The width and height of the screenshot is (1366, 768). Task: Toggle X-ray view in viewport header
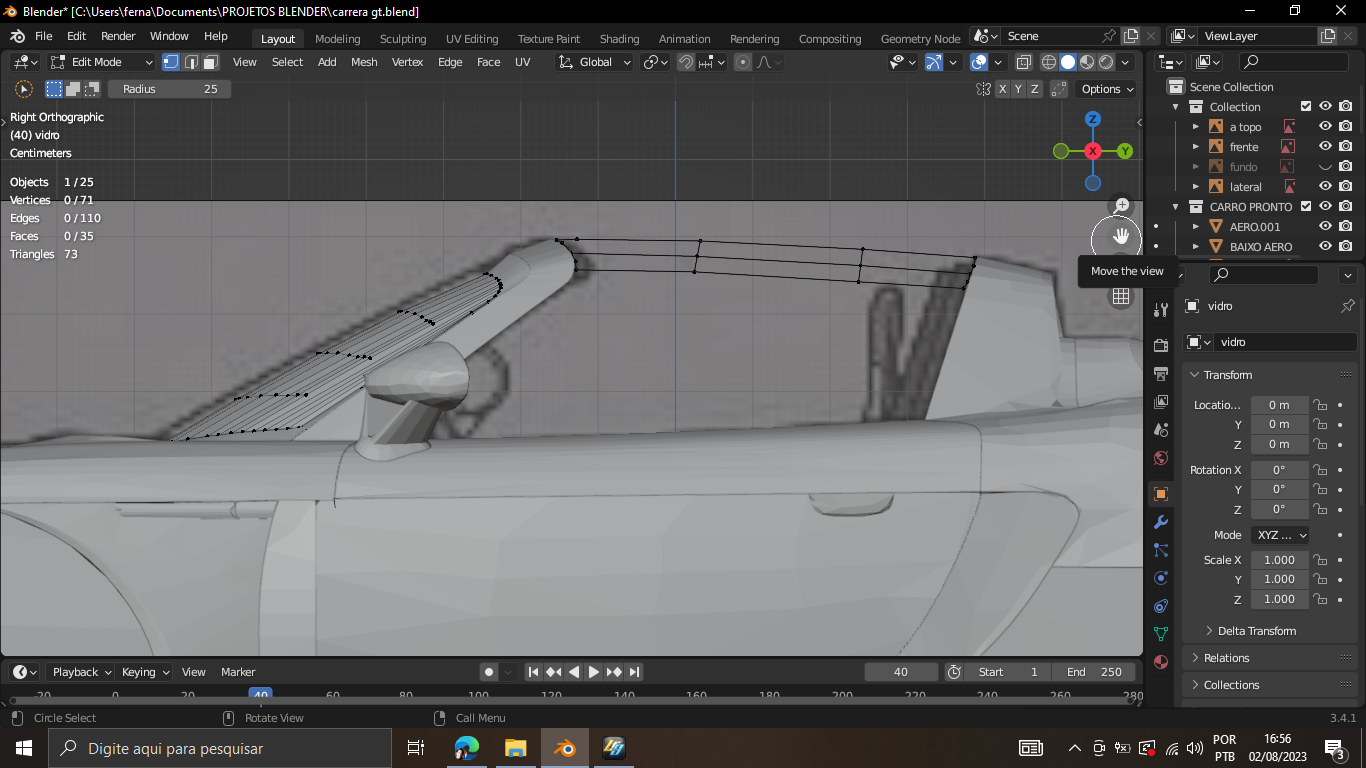(1023, 62)
